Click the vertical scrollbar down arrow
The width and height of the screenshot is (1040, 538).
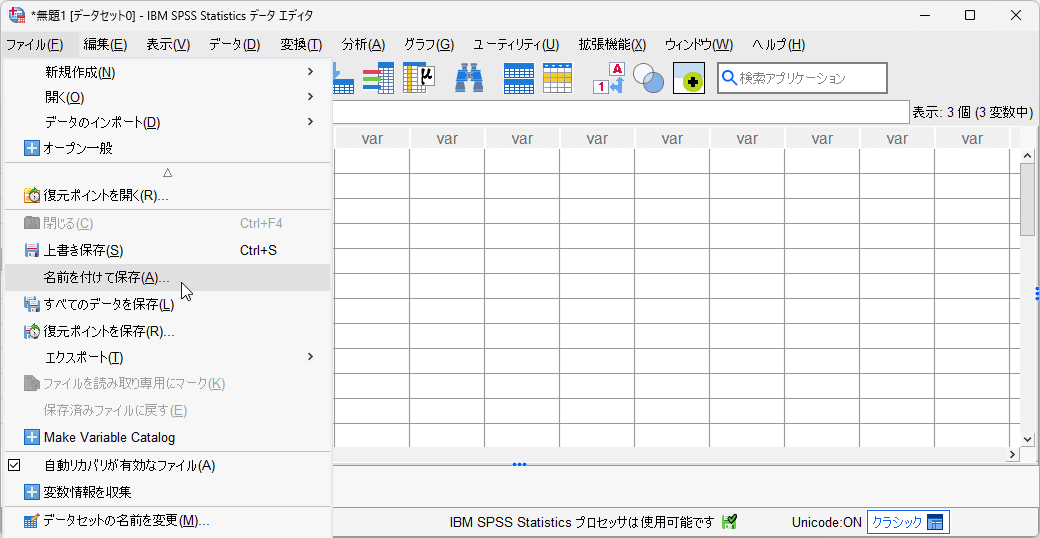[x=1027, y=438]
